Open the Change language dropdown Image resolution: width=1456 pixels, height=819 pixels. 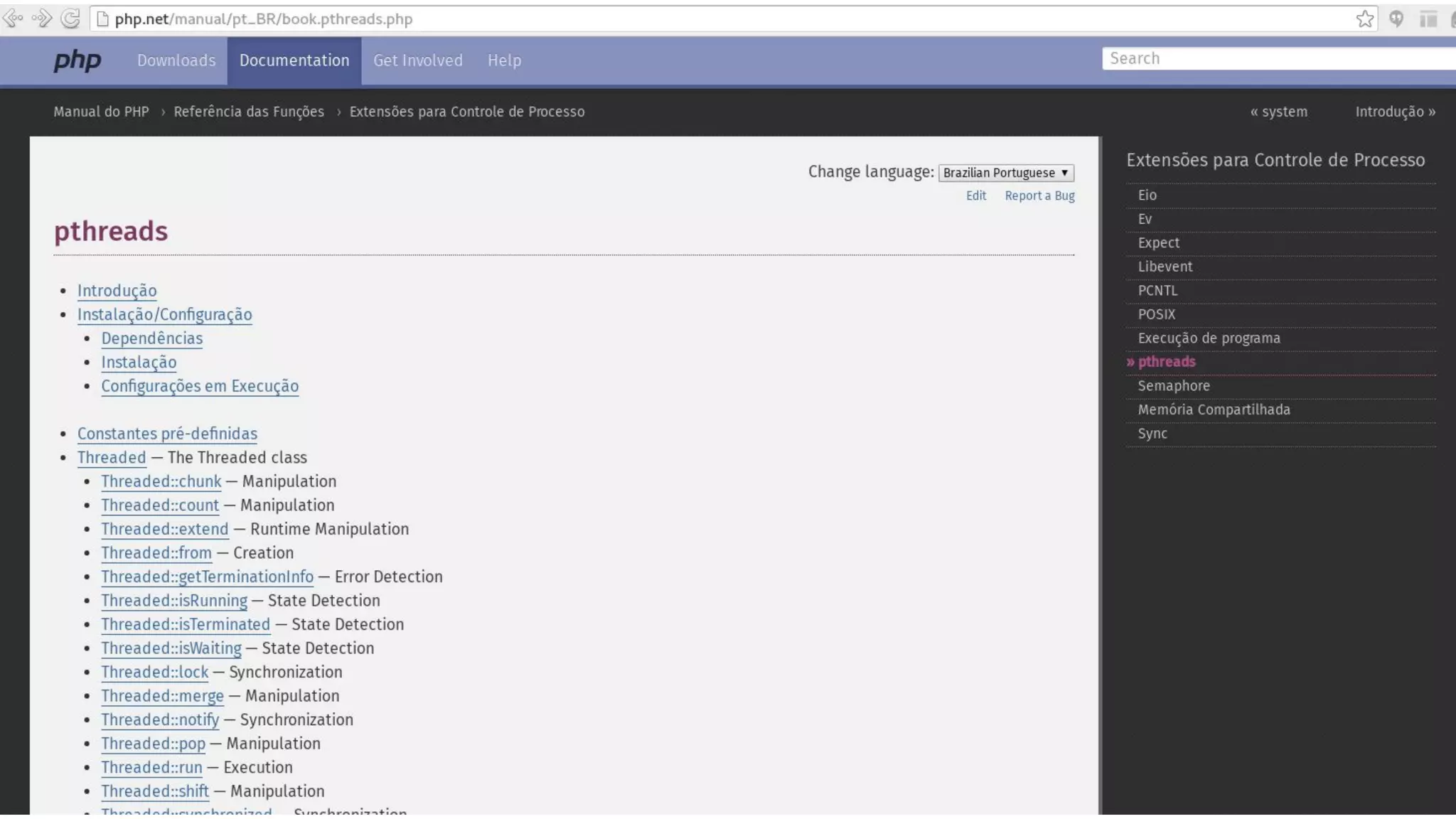tap(1005, 173)
